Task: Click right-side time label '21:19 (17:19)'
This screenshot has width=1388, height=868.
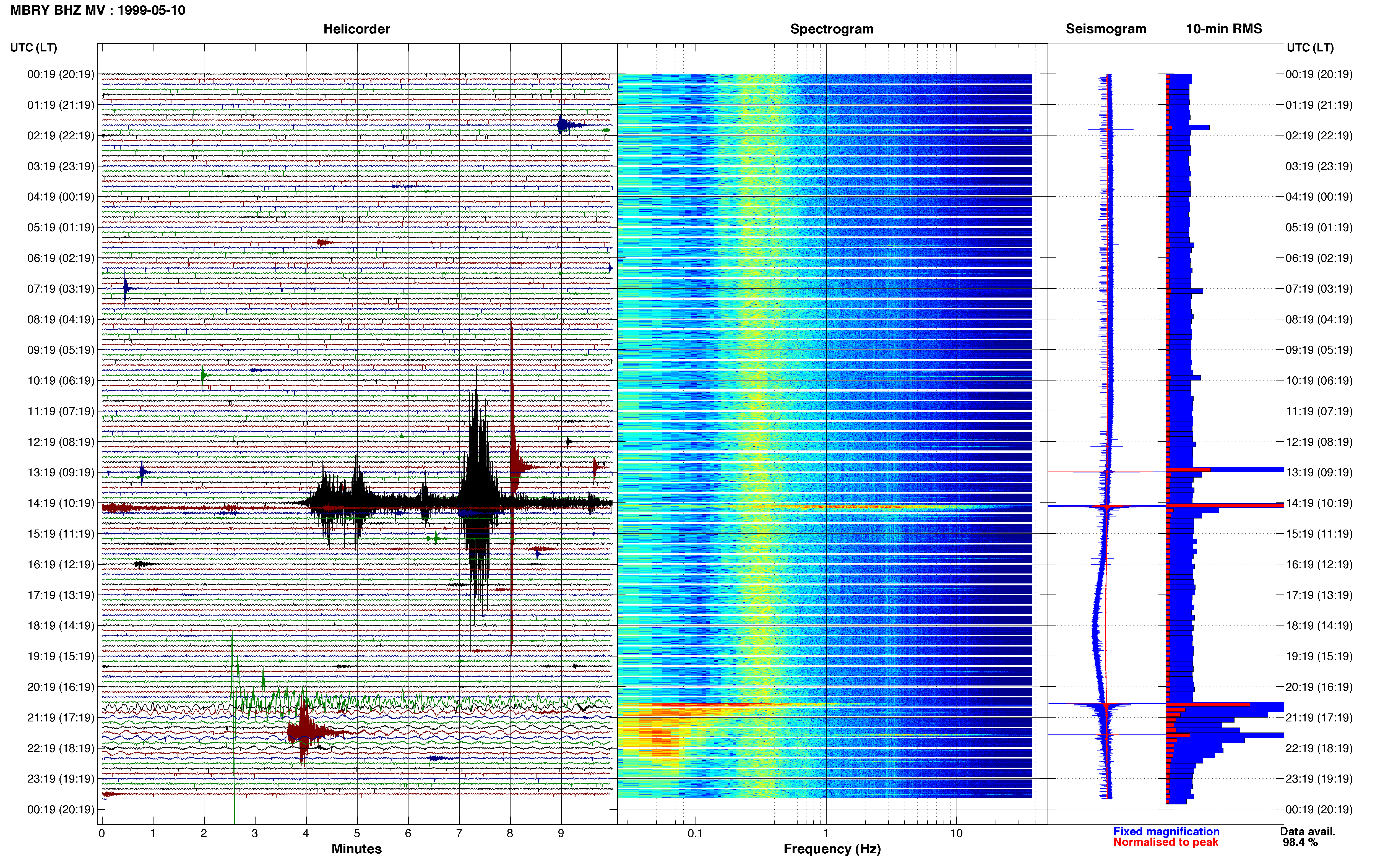Action: (x=1319, y=718)
